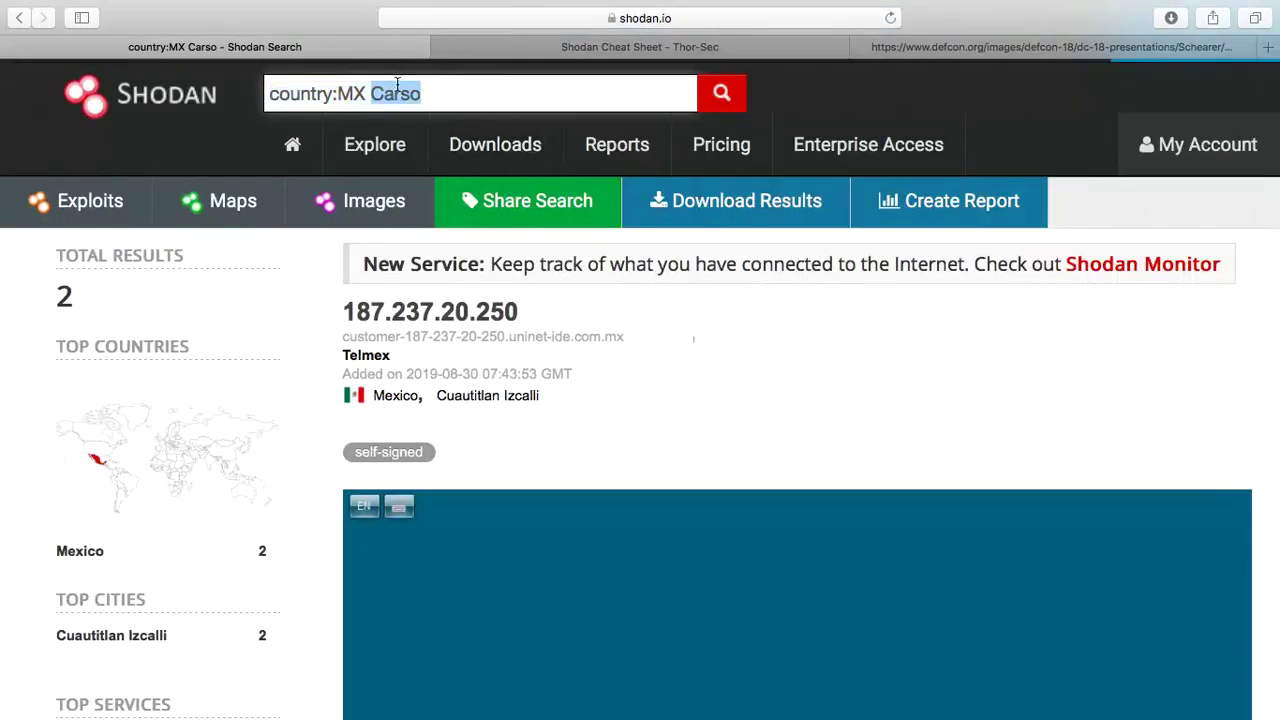
Task: Open Maps view
Action: [x=219, y=201]
